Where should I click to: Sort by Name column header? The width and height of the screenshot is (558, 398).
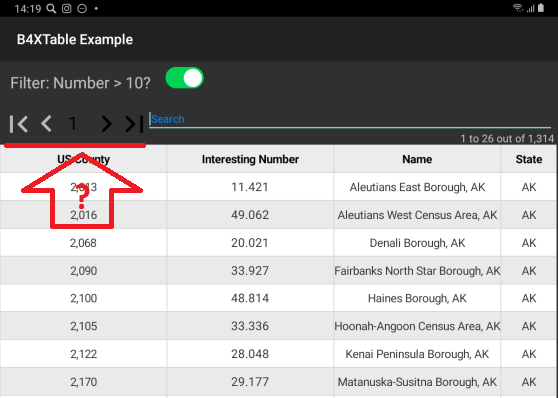point(417,159)
